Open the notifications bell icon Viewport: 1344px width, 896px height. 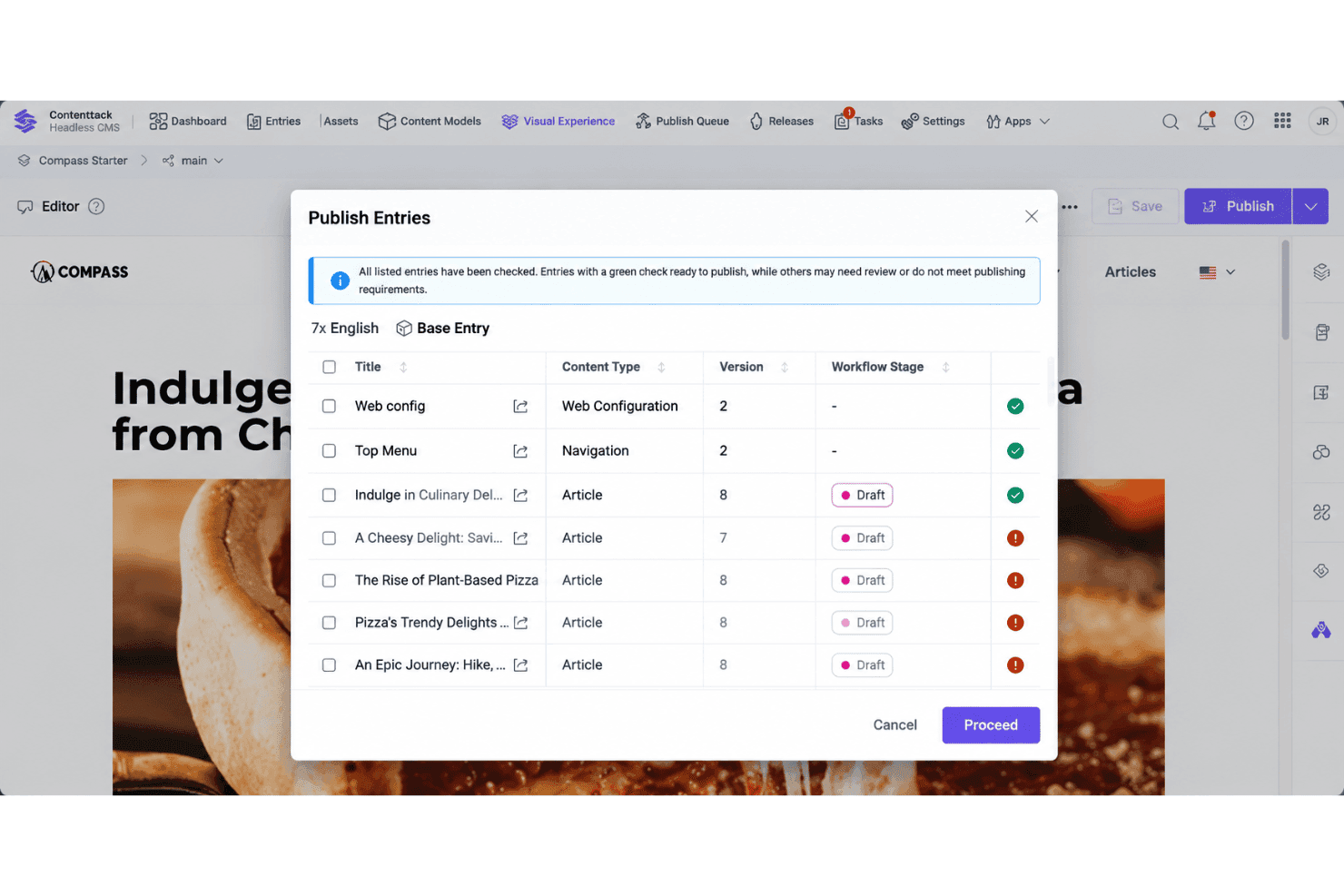pos(1207,121)
